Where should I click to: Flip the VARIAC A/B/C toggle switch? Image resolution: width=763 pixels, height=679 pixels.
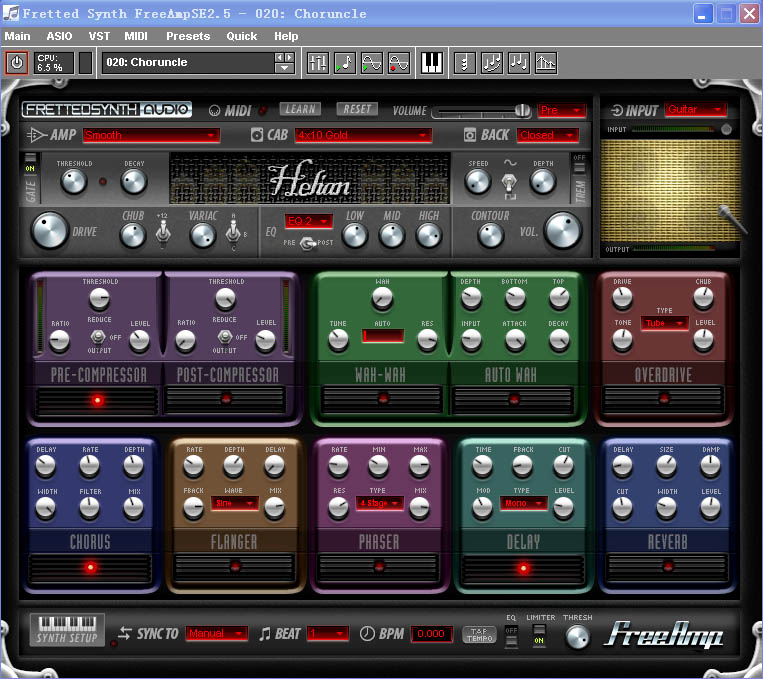coord(233,232)
